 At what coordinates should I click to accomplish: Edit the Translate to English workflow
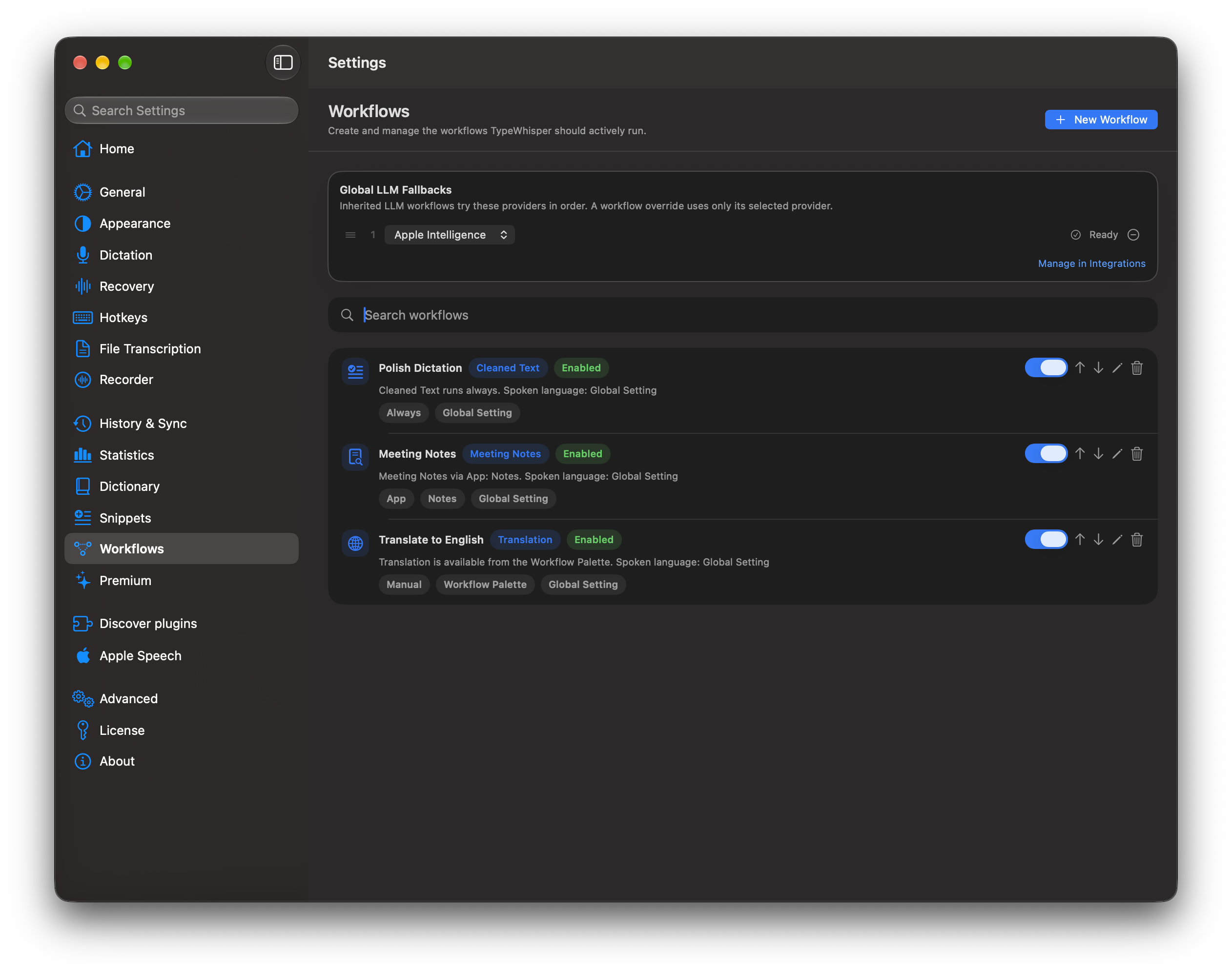(x=1117, y=540)
